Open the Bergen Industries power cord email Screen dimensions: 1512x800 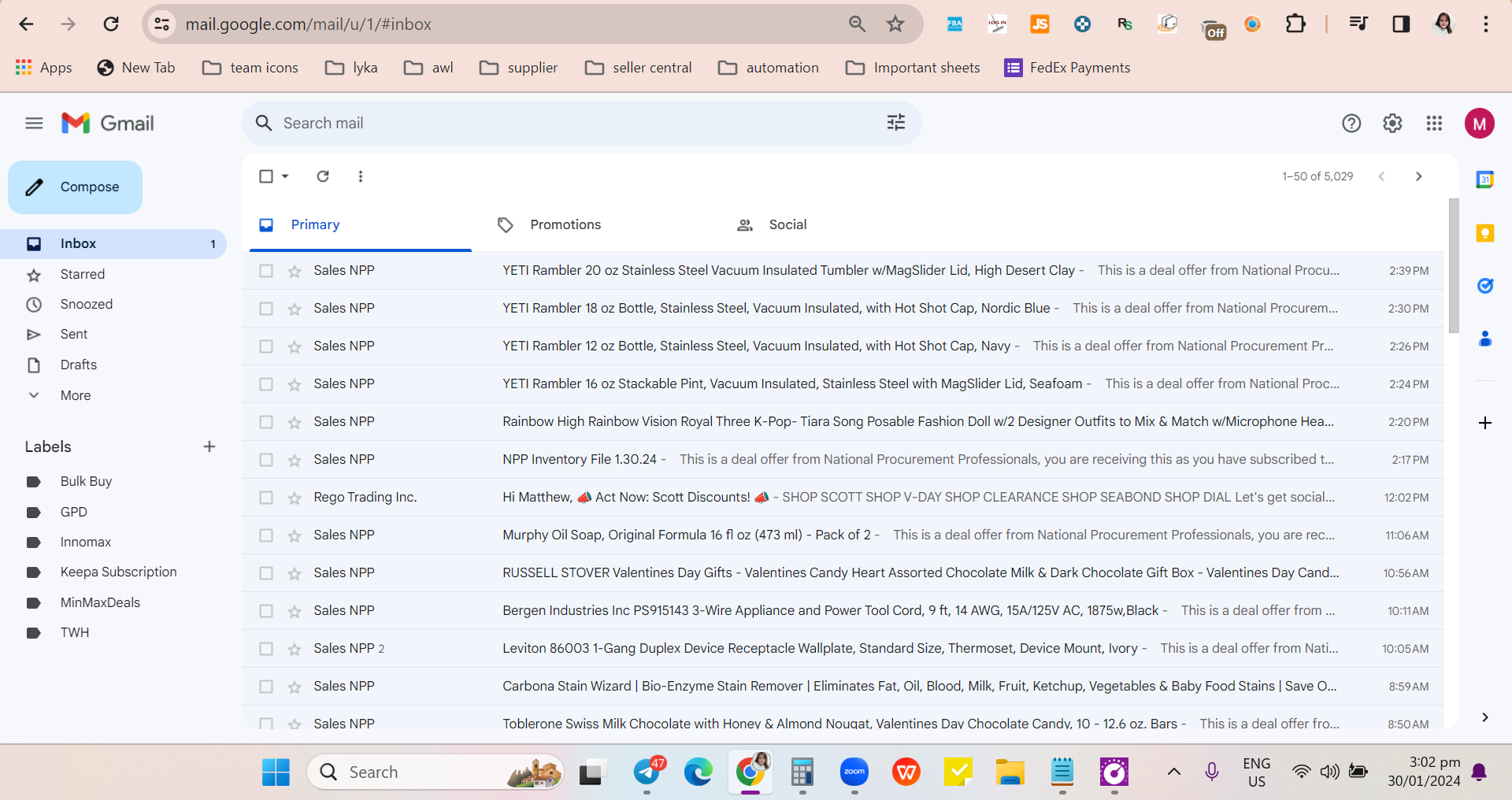(843, 611)
